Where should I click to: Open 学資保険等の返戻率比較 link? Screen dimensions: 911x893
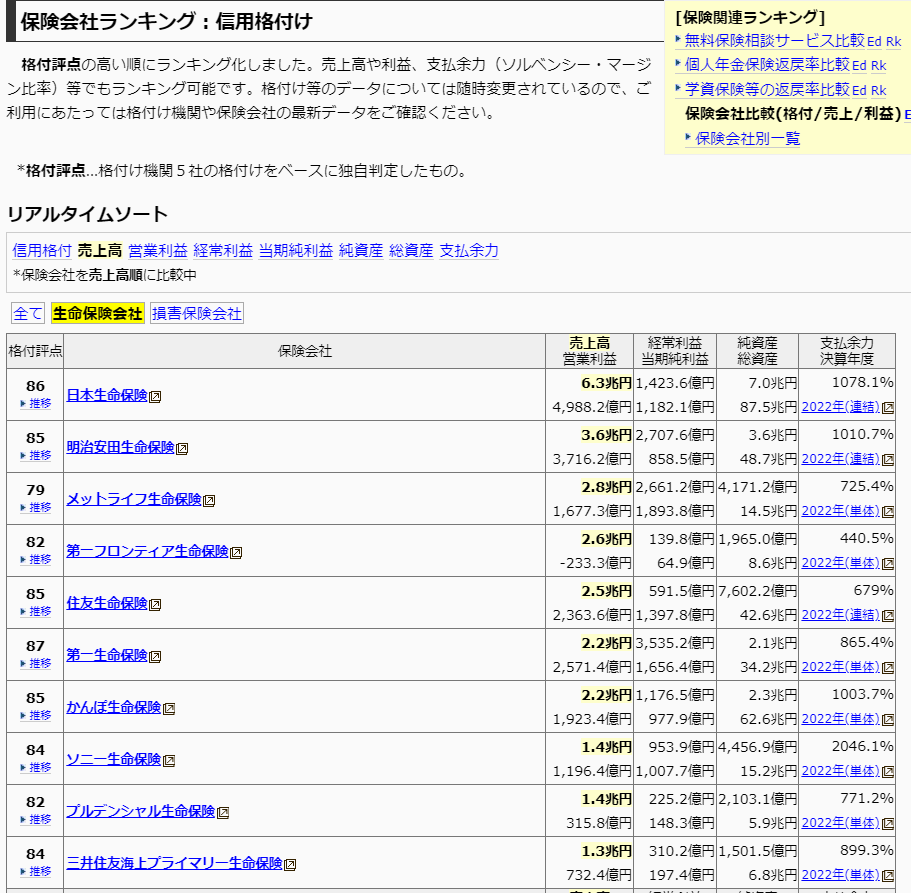767,89
